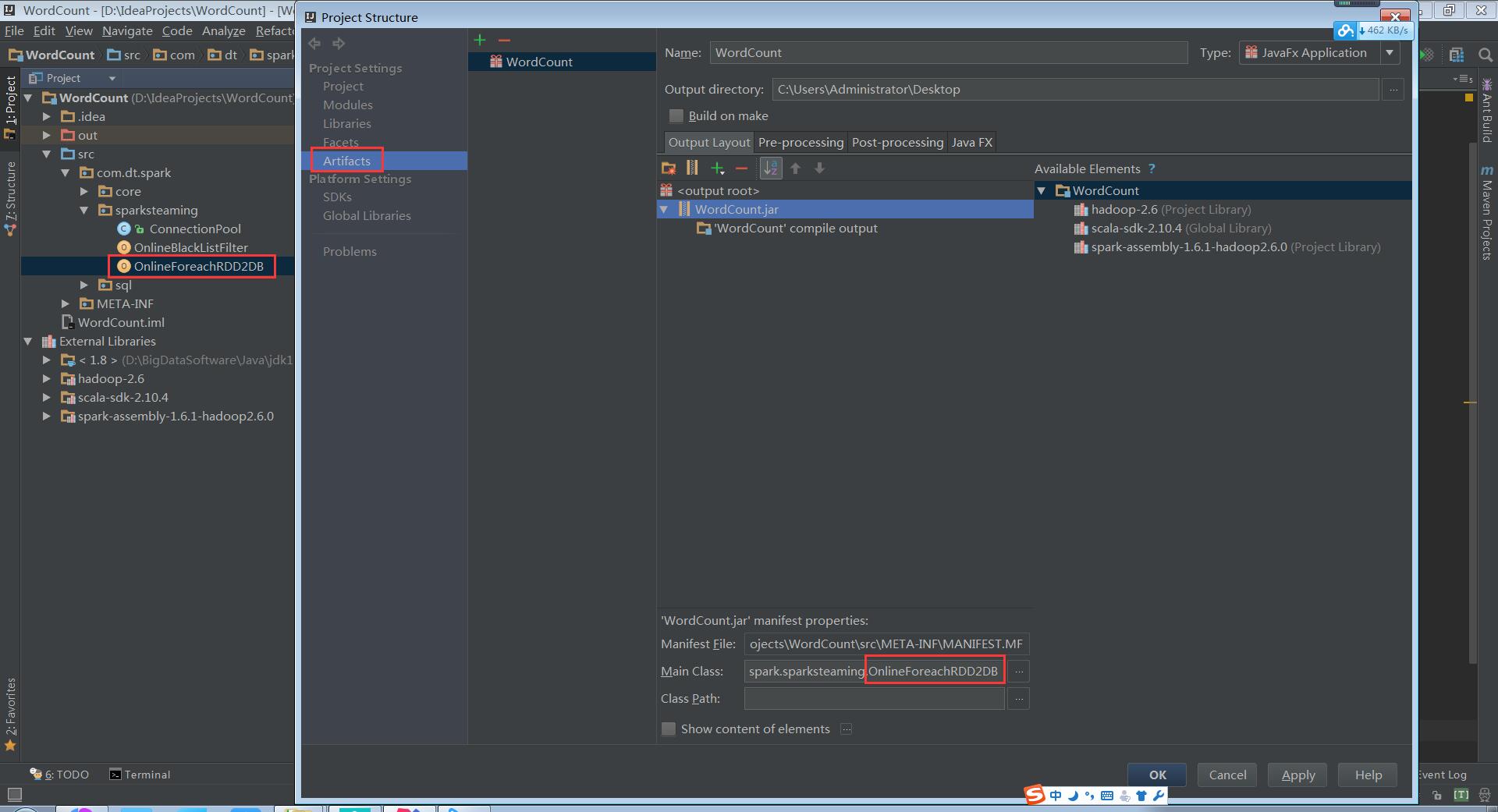Viewport: 1498px width, 812px height.
Task: Toggle tool window quick access bottom-left icon
Action: coord(14,795)
